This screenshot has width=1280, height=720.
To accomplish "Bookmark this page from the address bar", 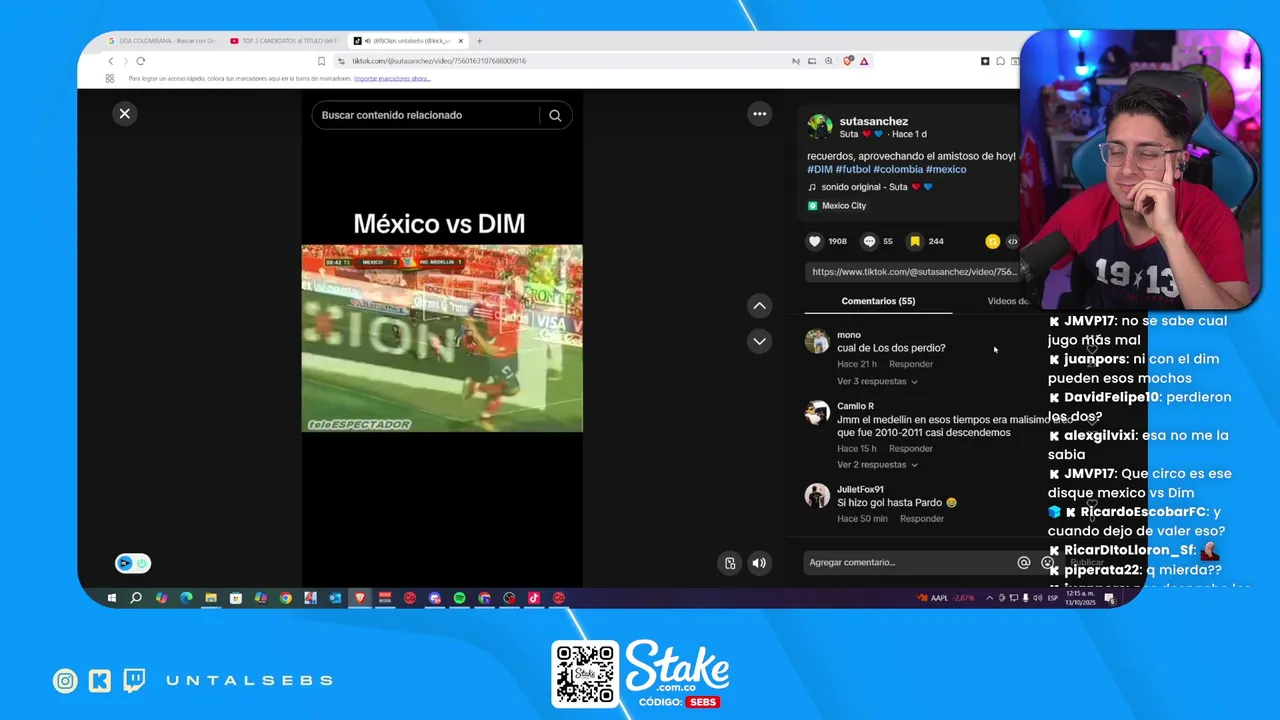I will [321, 61].
